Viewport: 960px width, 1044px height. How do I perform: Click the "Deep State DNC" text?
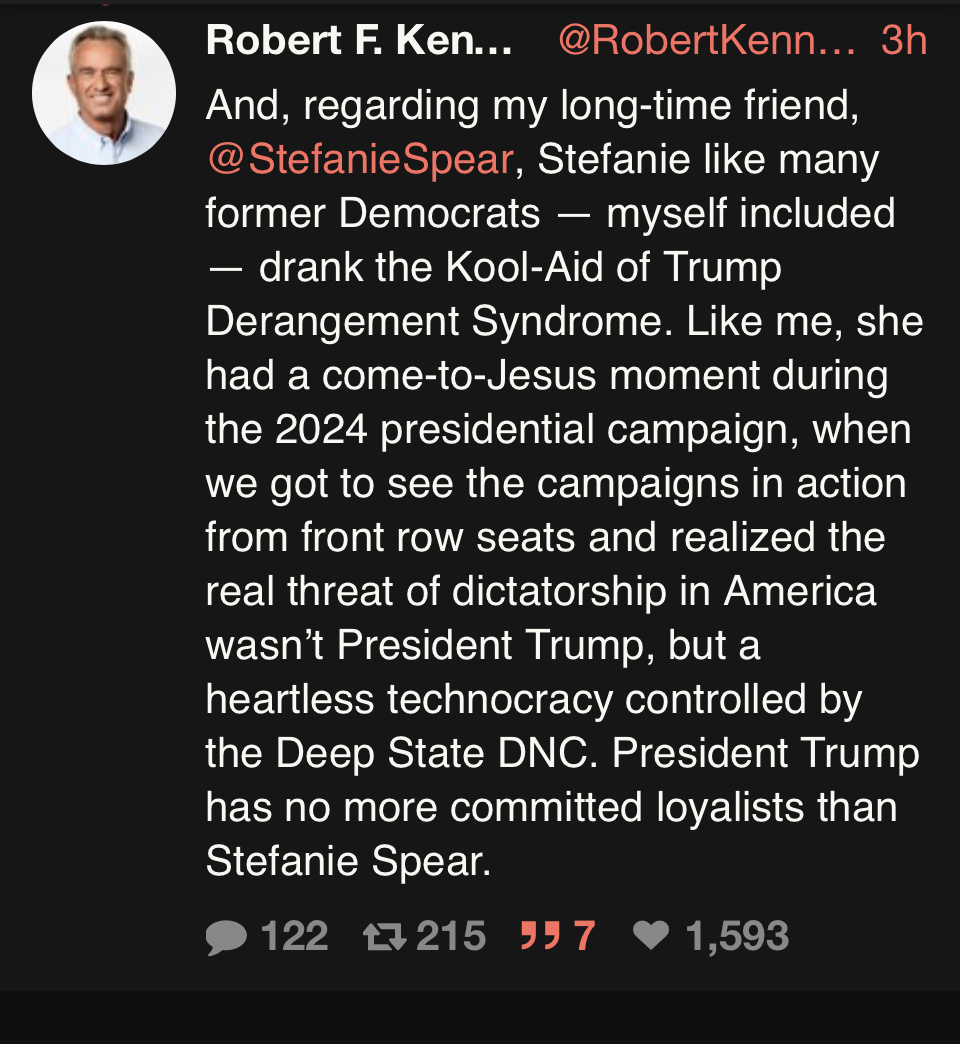coord(432,754)
